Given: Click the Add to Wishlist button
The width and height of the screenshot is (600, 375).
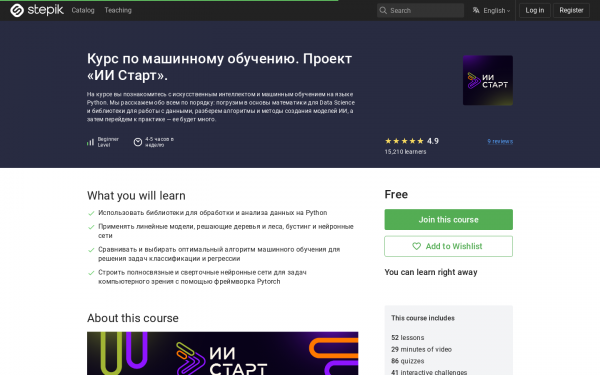Looking at the screenshot, I should coord(448,246).
